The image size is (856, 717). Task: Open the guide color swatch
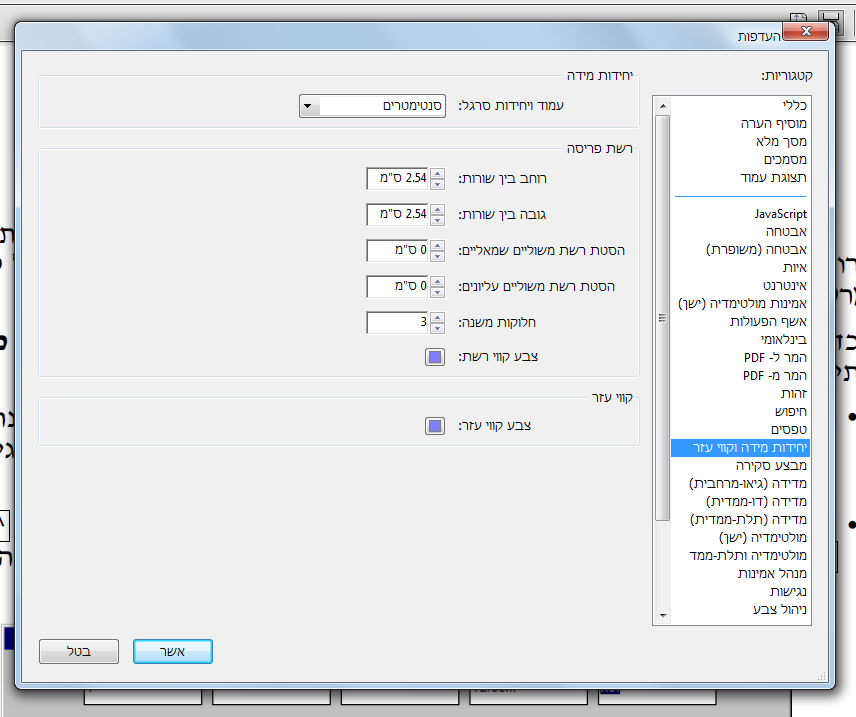(435, 426)
